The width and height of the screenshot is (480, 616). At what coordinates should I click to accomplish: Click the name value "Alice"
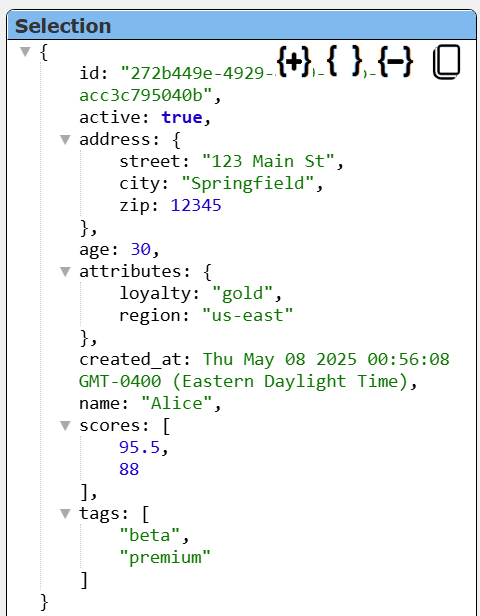[177, 403]
